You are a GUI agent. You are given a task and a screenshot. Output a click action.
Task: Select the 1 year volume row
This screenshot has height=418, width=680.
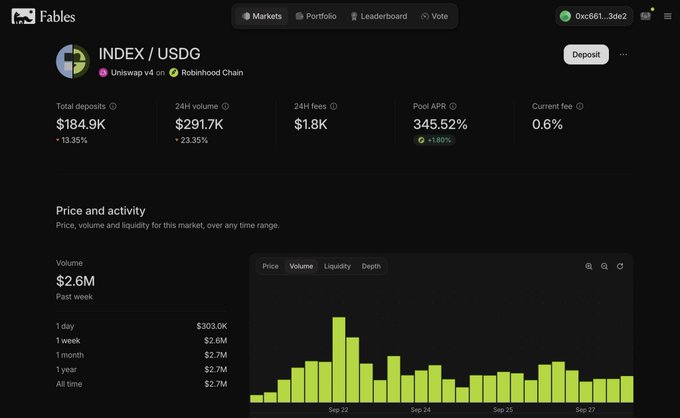click(141, 369)
